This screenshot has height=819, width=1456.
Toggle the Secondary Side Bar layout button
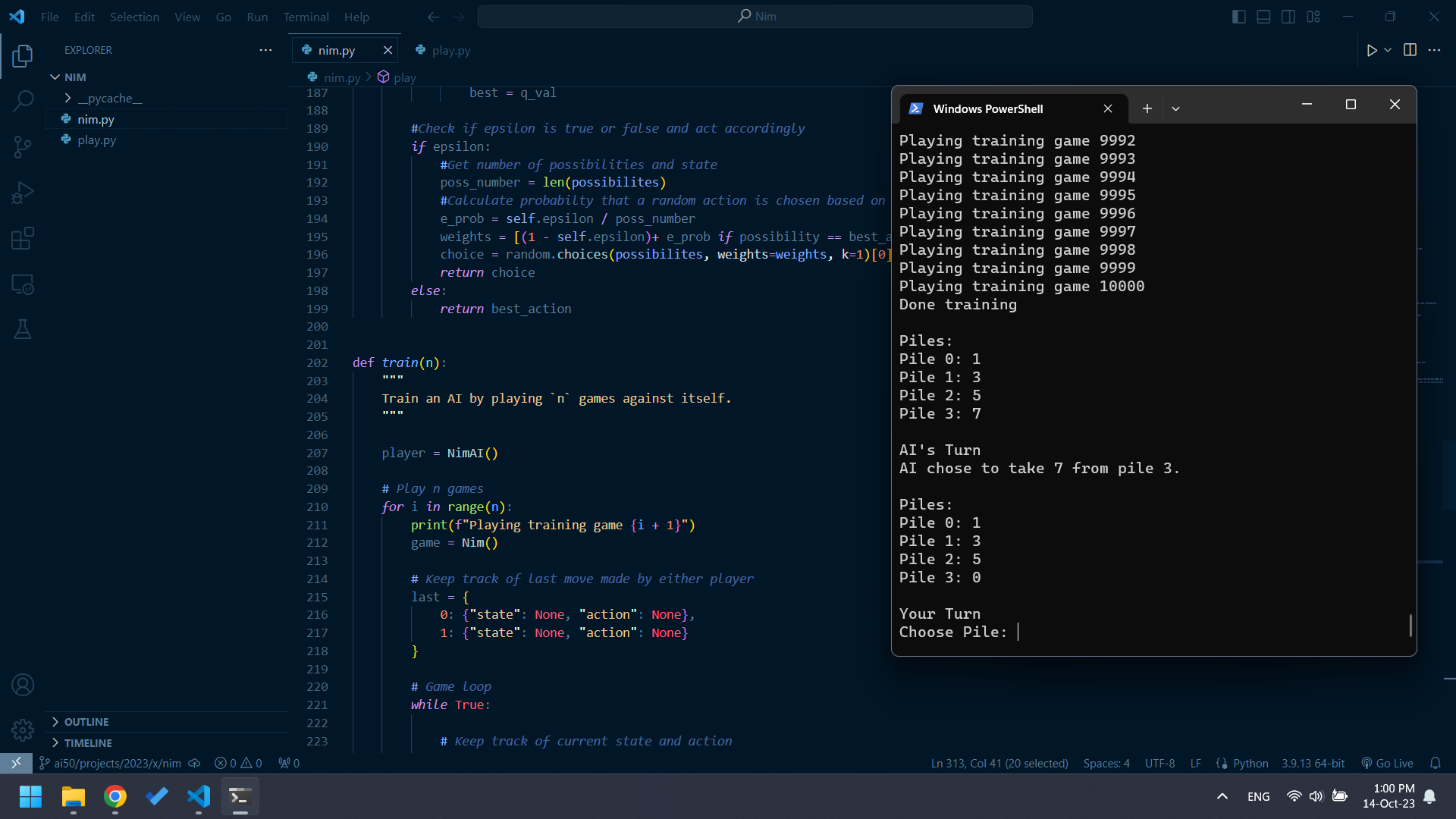[x=1288, y=17]
